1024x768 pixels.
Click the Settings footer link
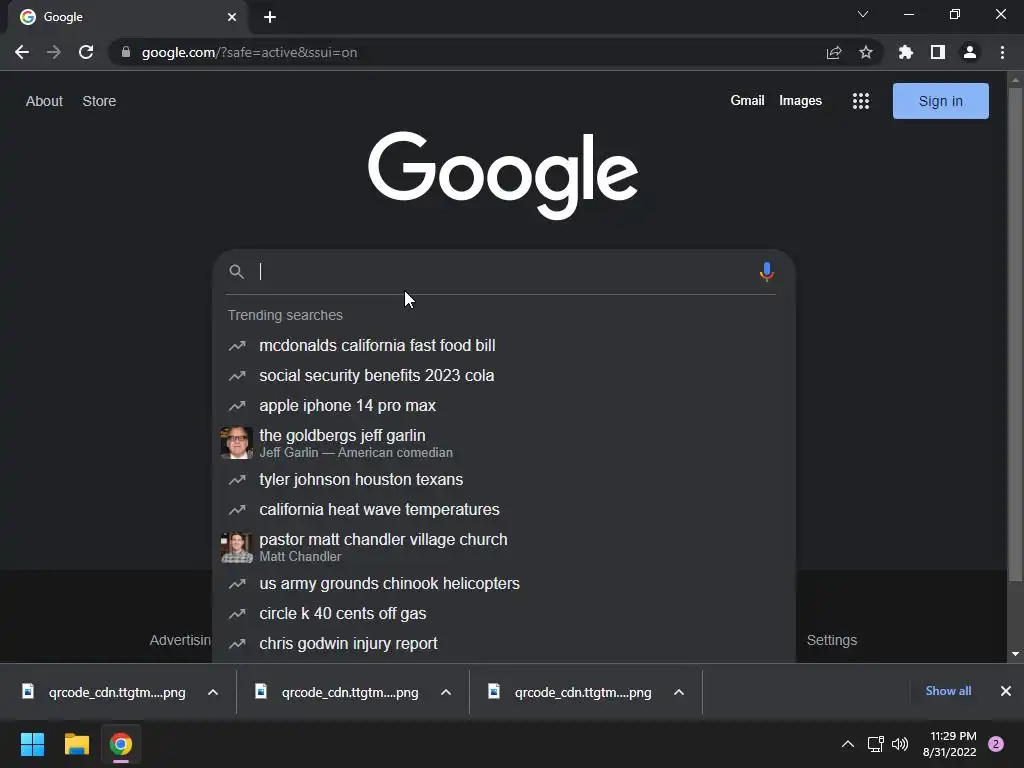(x=831, y=640)
